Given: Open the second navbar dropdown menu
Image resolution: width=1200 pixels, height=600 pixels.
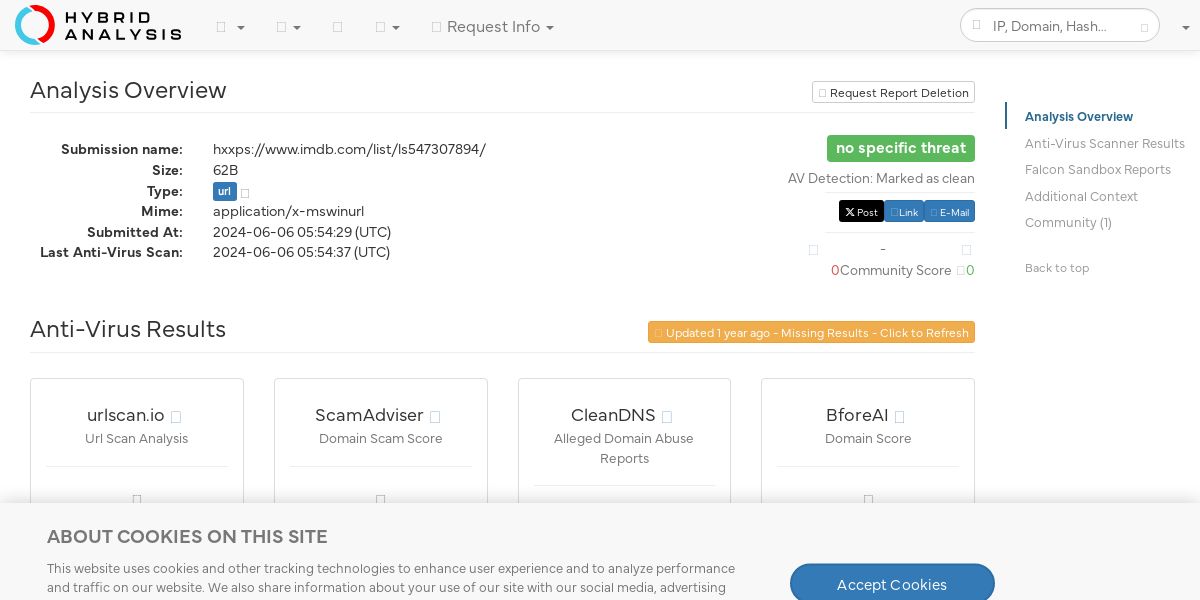Looking at the screenshot, I should pos(288,27).
